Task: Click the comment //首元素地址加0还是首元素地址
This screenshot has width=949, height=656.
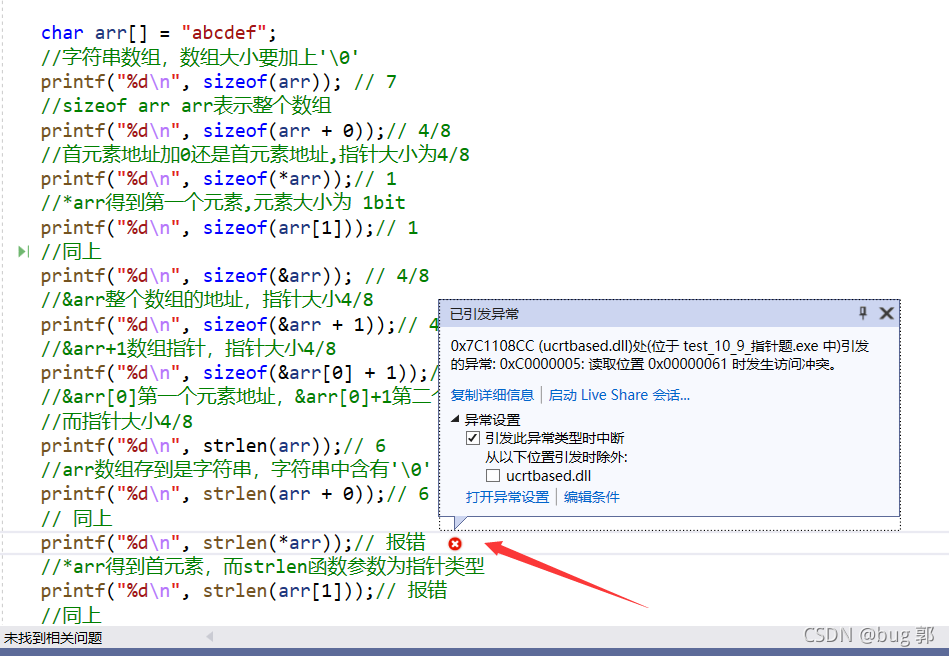Action: 255,154
